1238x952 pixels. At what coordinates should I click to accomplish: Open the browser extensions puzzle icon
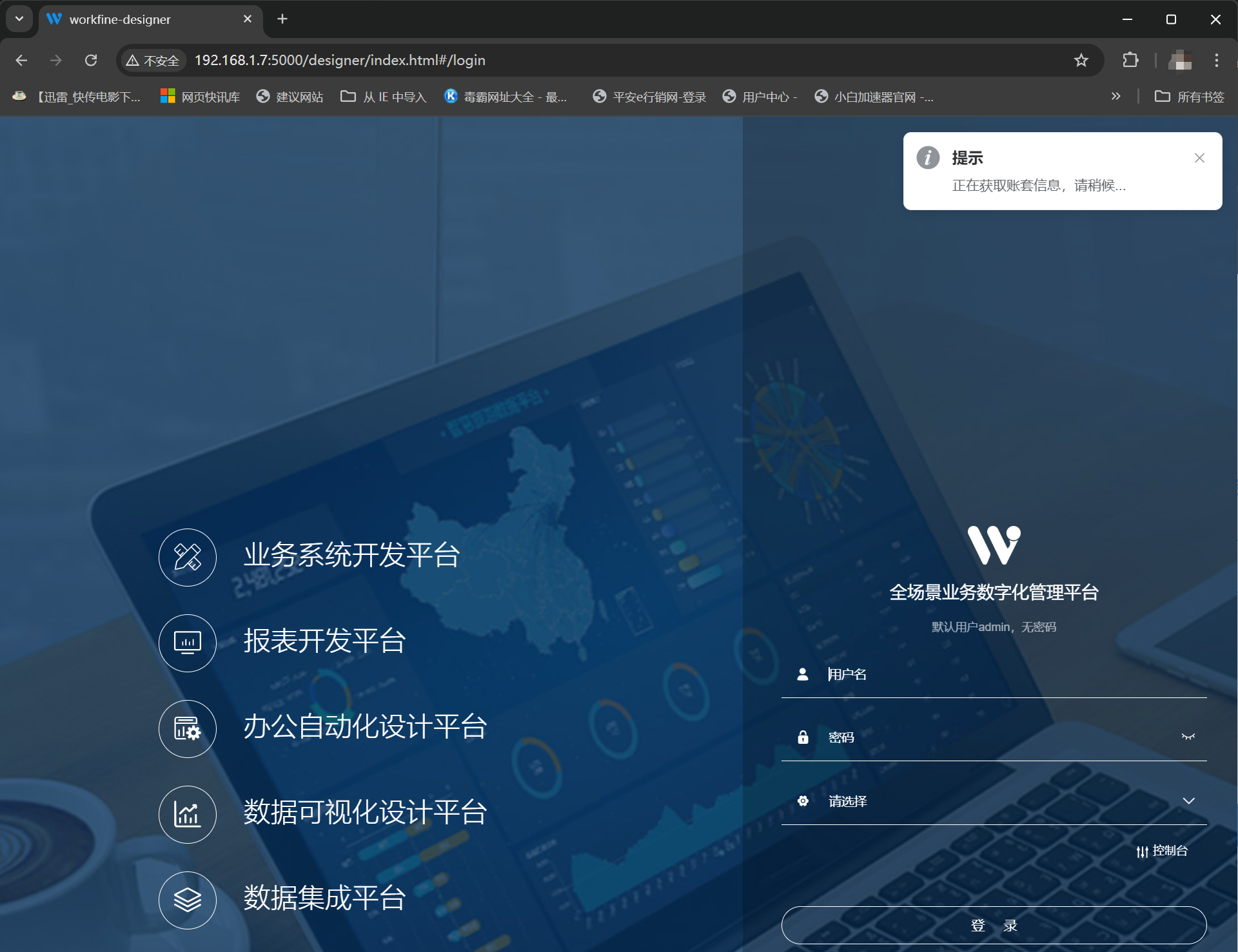point(1130,60)
